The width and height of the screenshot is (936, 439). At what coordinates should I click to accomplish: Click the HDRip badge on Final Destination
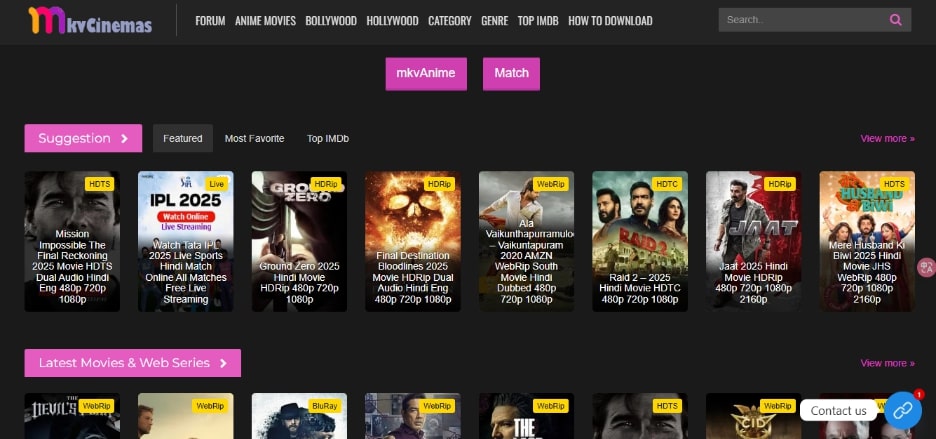[x=439, y=184]
